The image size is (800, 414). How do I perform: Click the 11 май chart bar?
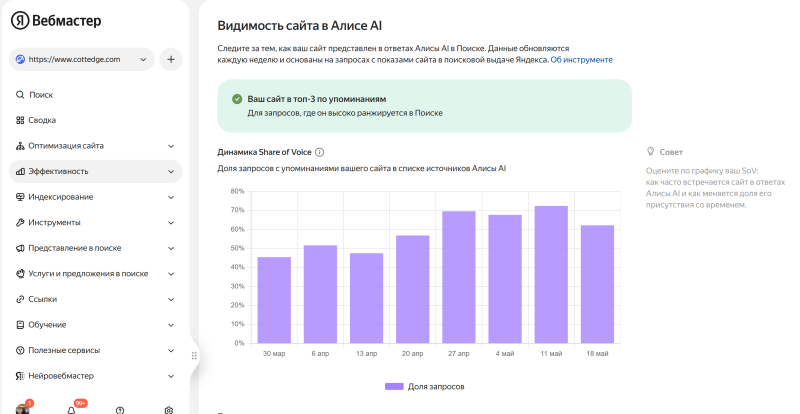[551, 275]
